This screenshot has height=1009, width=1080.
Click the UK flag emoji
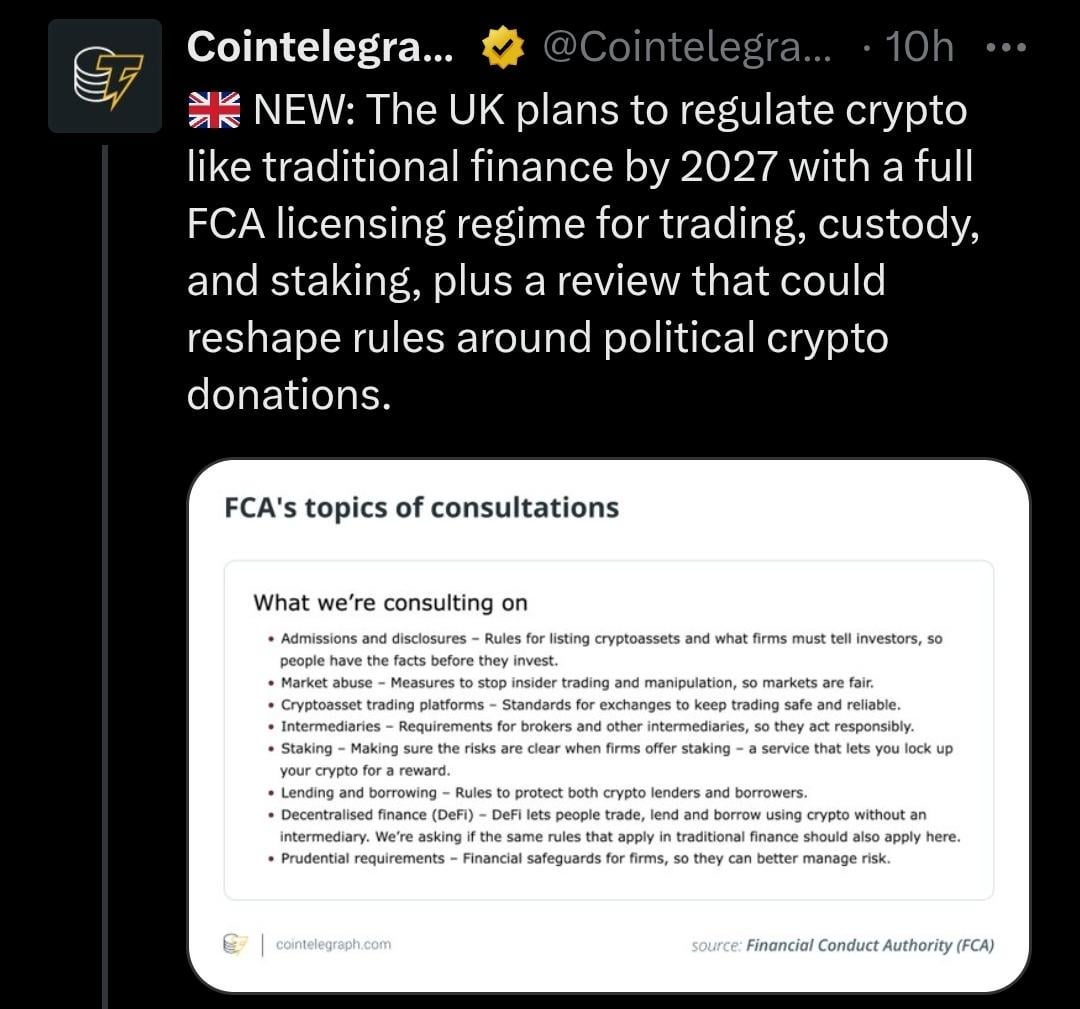(214, 109)
